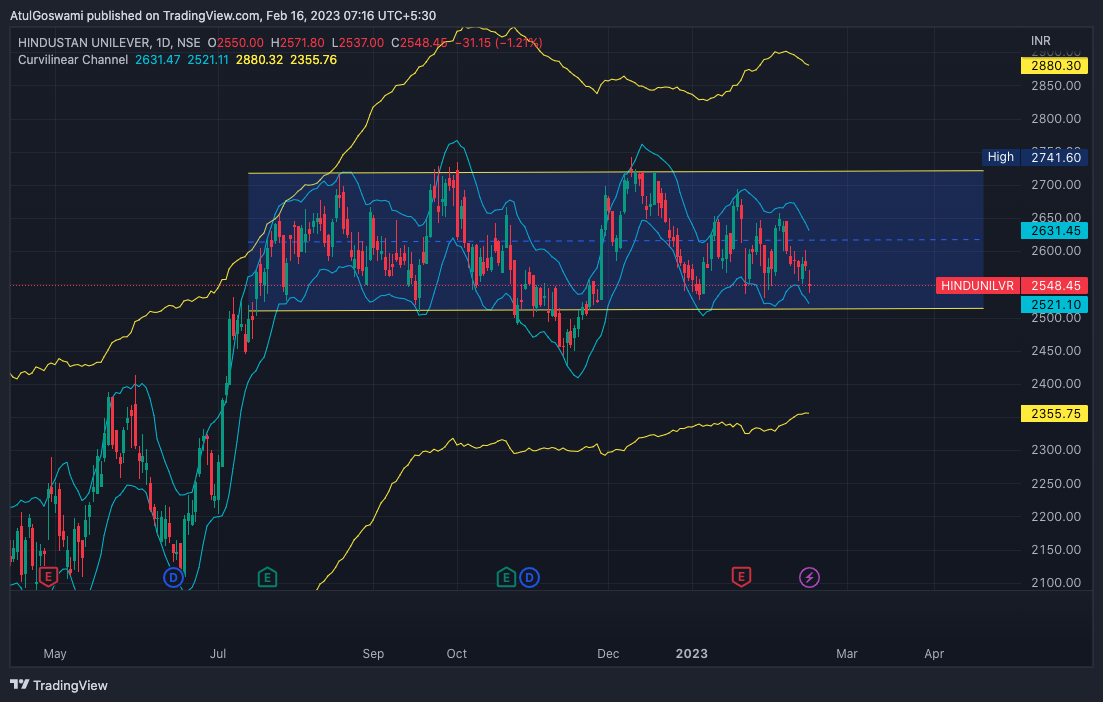Select the lower yellow support line of the box
Screen dimensions: 1103x702
pyautogui.click(x=616, y=309)
